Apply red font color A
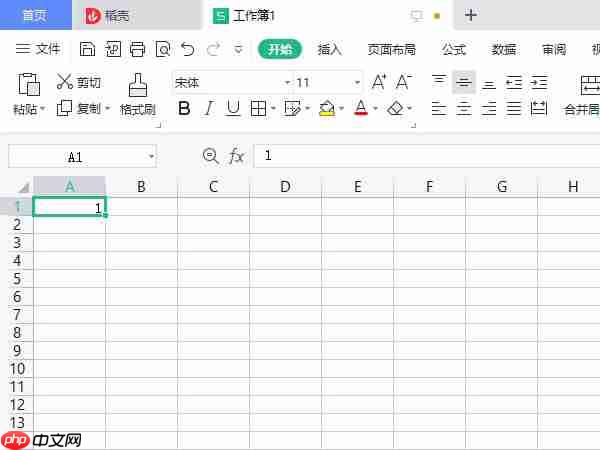Viewport: 600px width, 450px height. pos(361,108)
